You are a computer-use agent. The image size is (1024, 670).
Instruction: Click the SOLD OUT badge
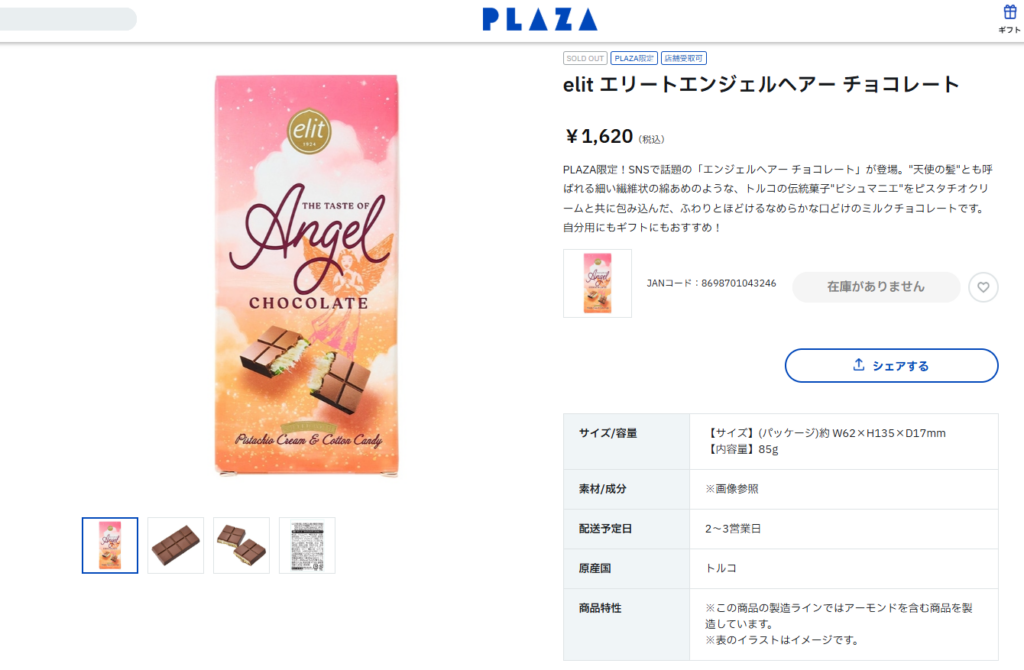pyautogui.click(x=585, y=58)
